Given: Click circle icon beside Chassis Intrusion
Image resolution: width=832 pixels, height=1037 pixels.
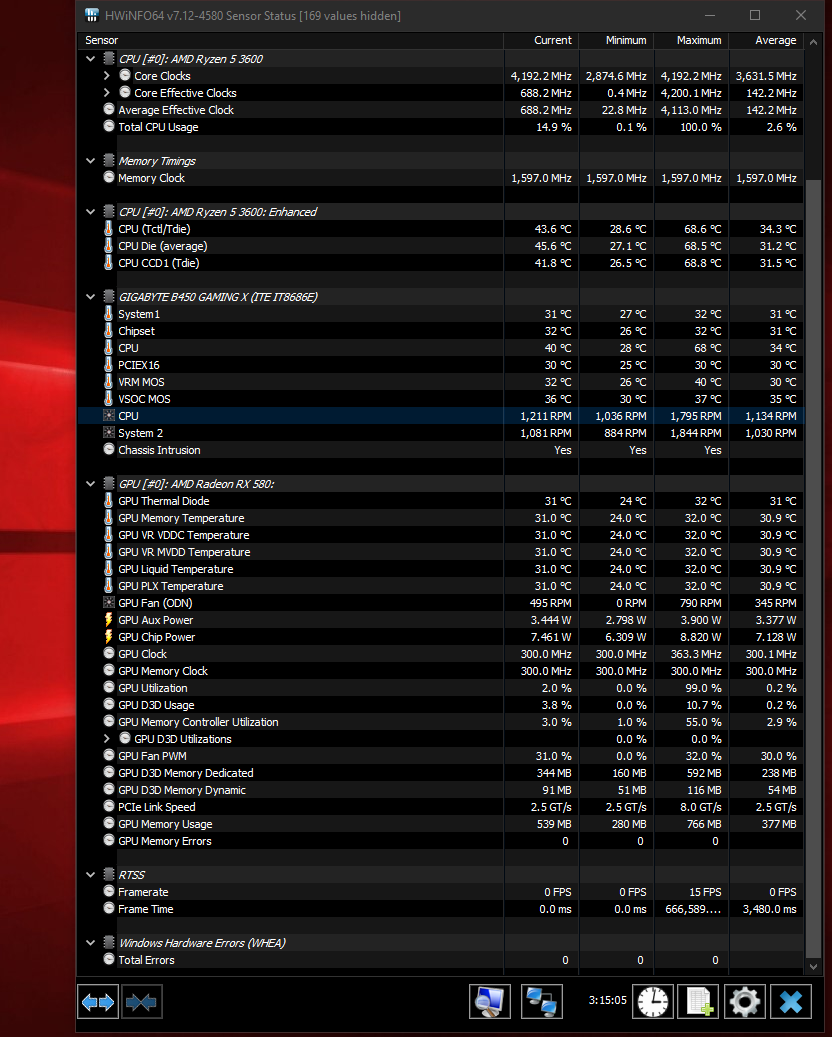Looking at the screenshot, I should pyautogui.click(x=109, y=449).
